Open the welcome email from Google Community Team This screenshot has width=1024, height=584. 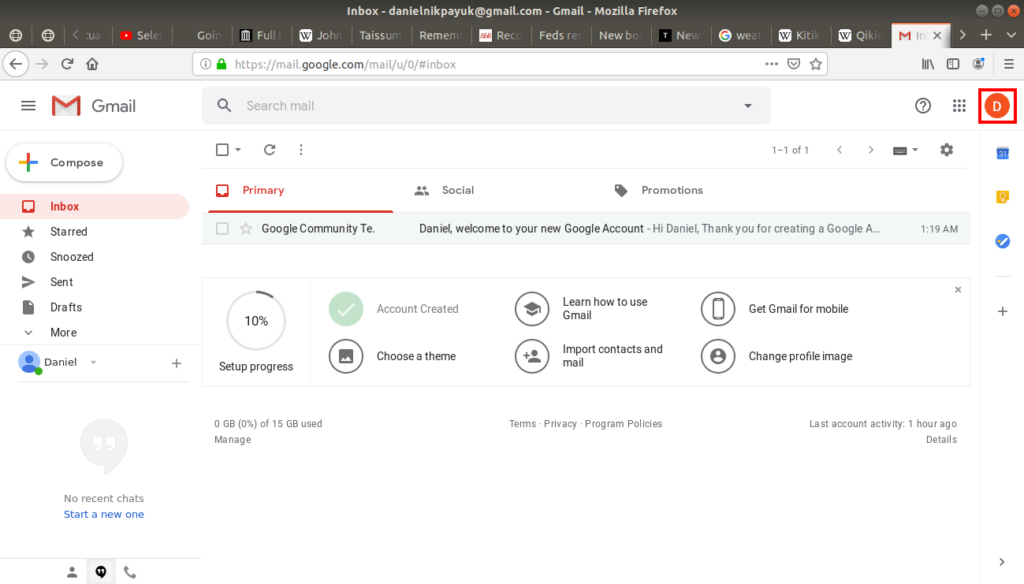[586, 229]
